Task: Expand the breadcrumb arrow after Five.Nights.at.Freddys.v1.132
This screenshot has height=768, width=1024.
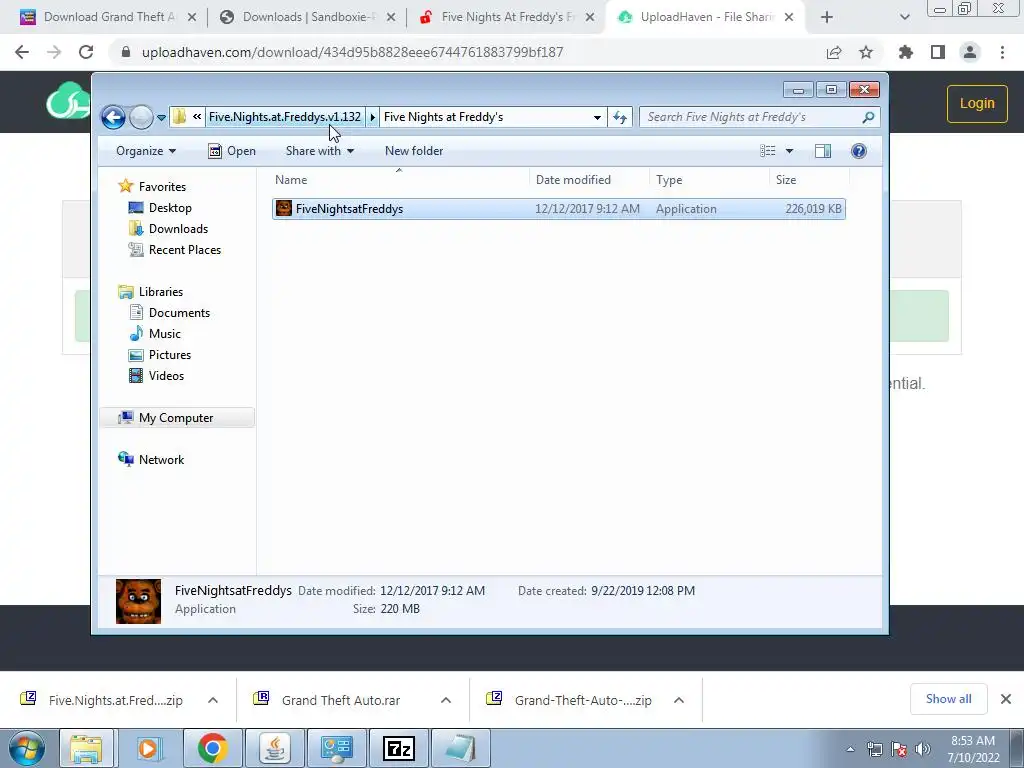Action: point(372,117)
